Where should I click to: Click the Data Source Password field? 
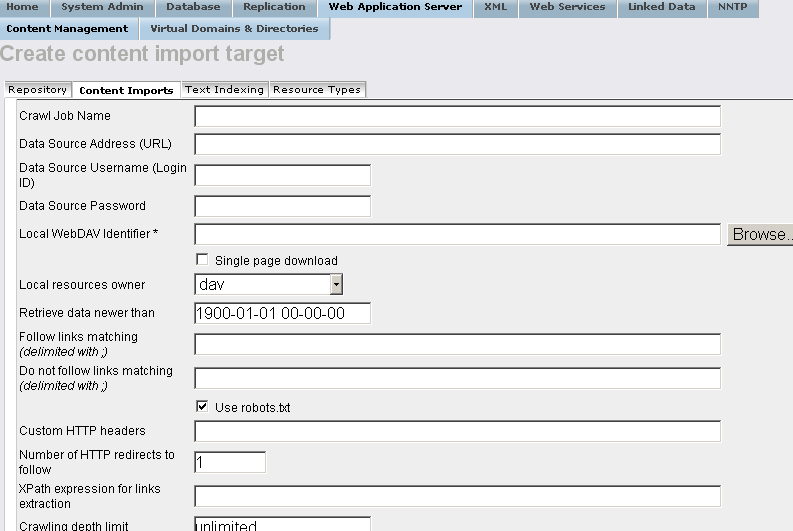click(282, 206)
